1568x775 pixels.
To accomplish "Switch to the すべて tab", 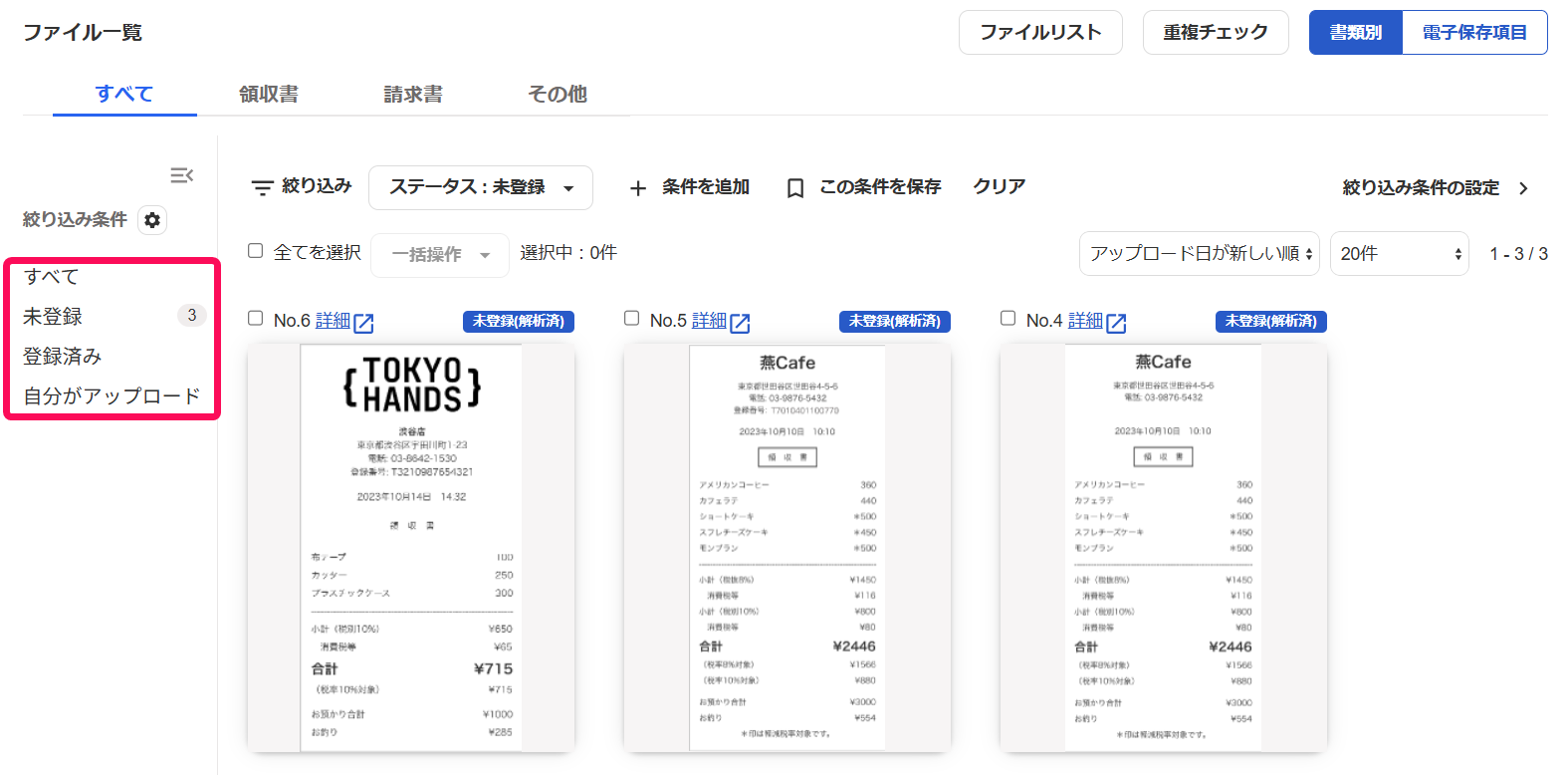I will point(124,94).
